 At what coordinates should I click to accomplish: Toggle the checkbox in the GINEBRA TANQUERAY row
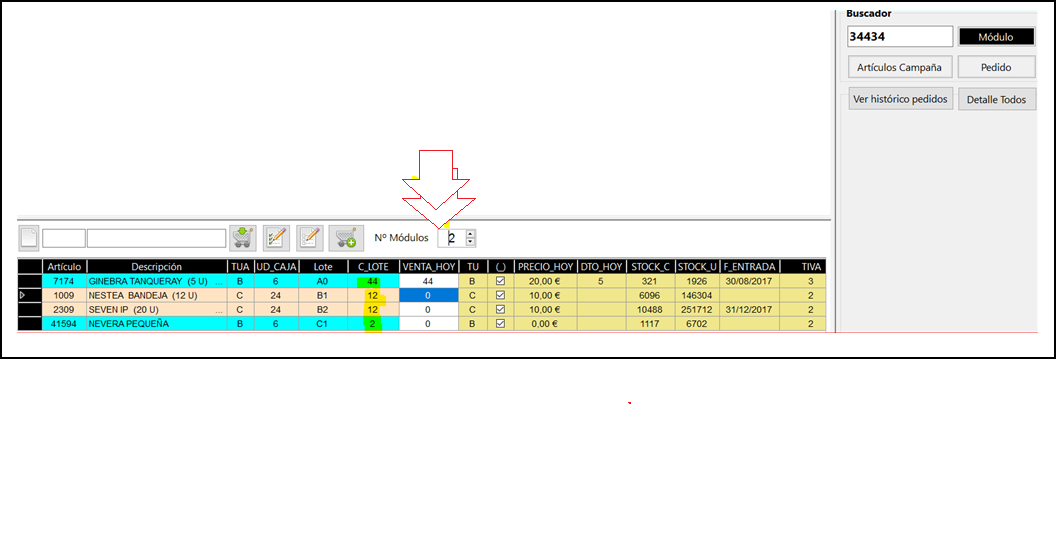tap(500, 280)
